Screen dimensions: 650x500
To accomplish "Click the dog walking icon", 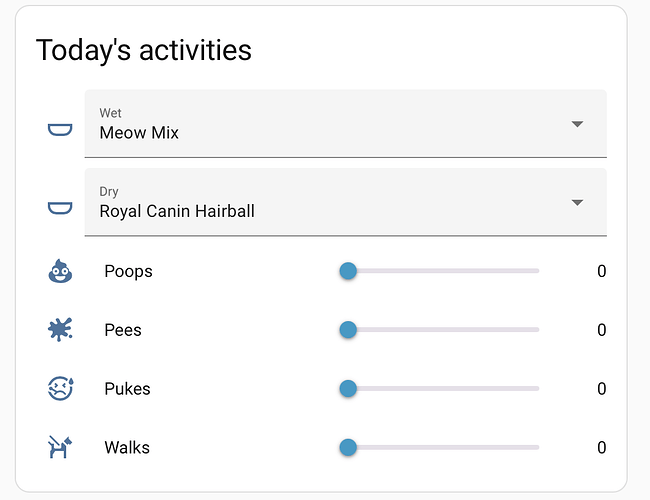I will pos(60,447).
